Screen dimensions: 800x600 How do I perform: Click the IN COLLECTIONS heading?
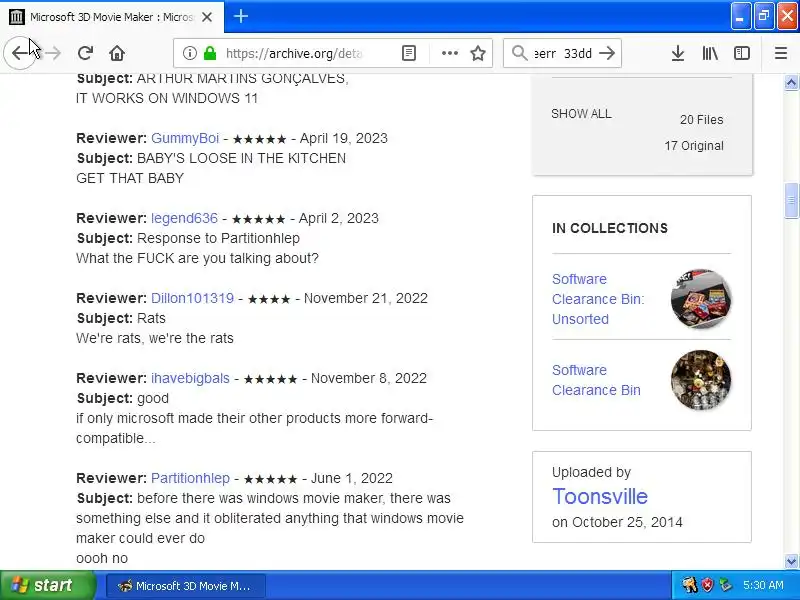click(610, 228)
